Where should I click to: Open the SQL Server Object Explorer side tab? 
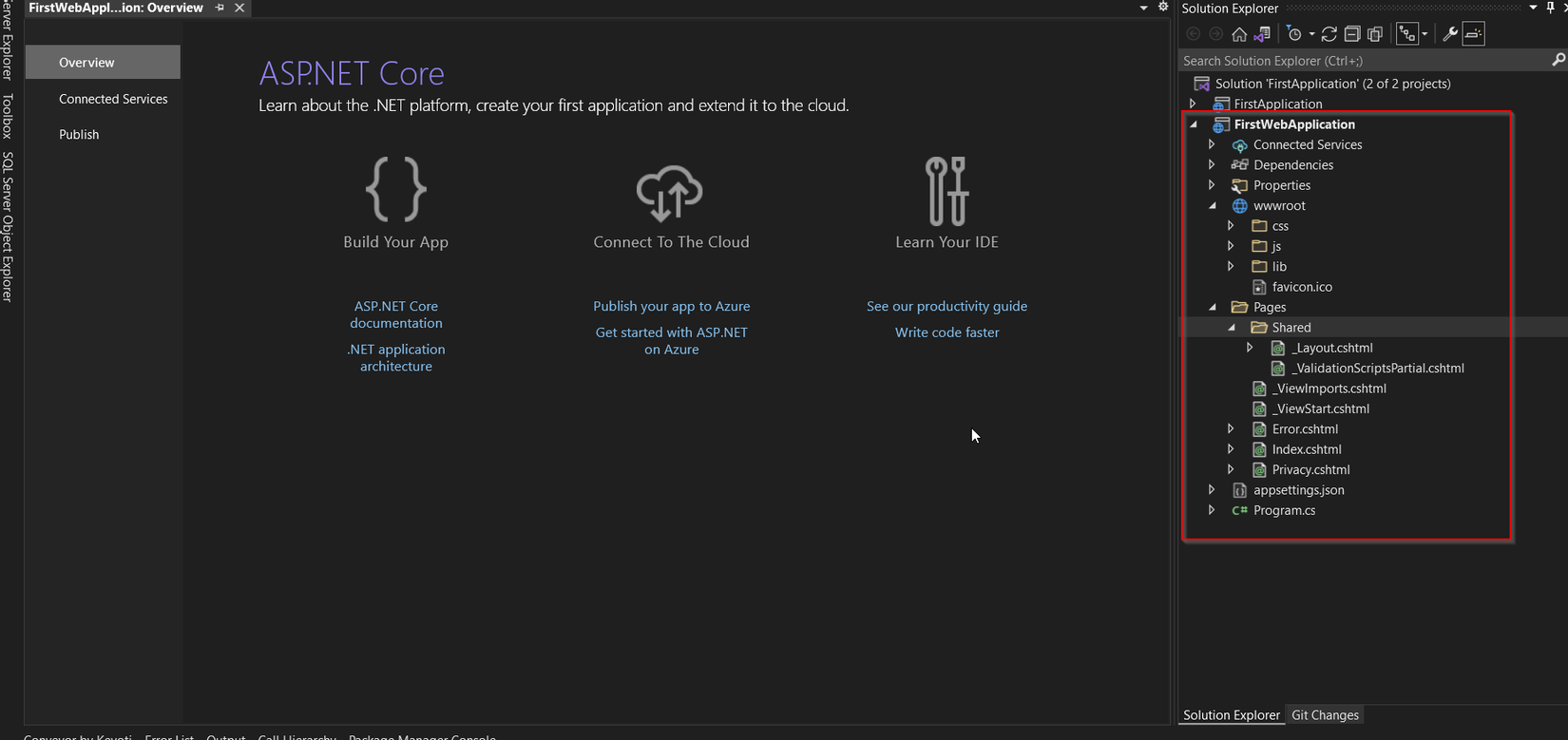pyautogui.click(x=8, y=226)
